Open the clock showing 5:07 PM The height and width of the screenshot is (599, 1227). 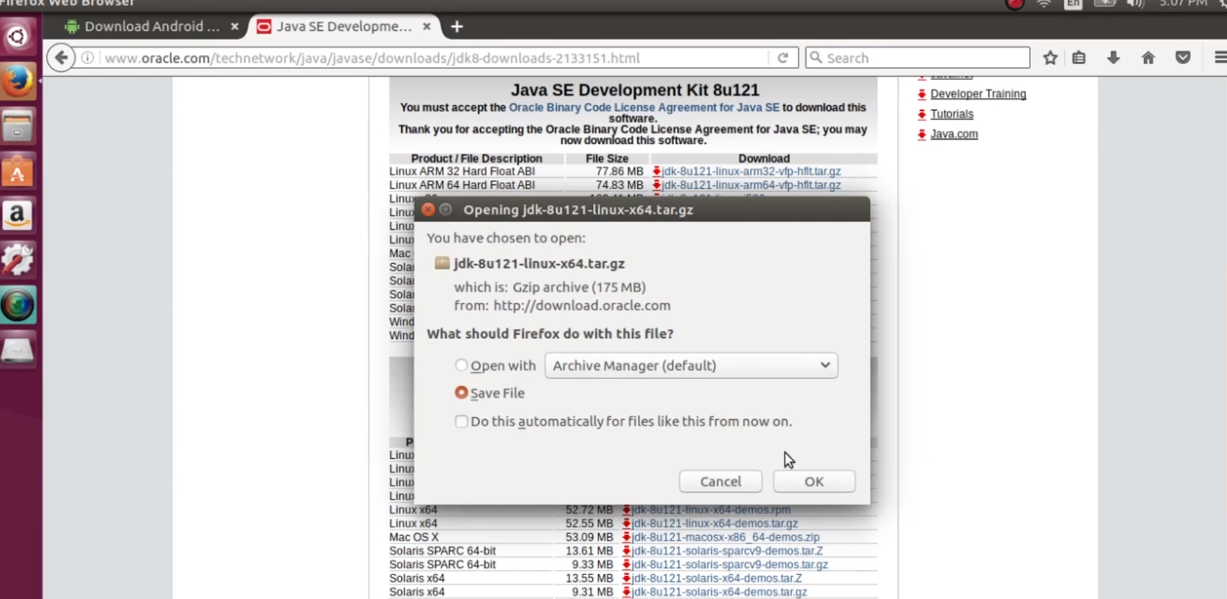click(x=1183, y=4)
